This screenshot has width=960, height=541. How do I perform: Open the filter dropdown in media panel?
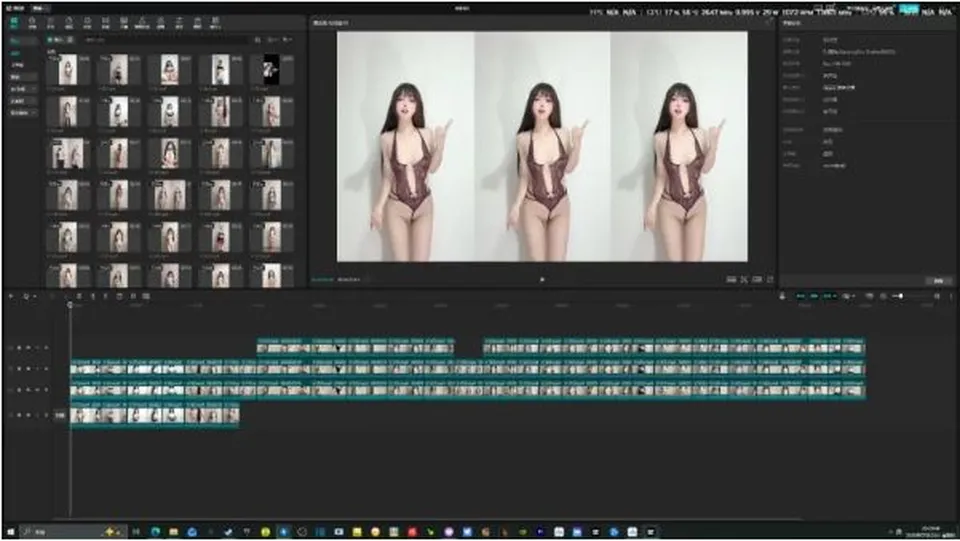pos(287,40)
